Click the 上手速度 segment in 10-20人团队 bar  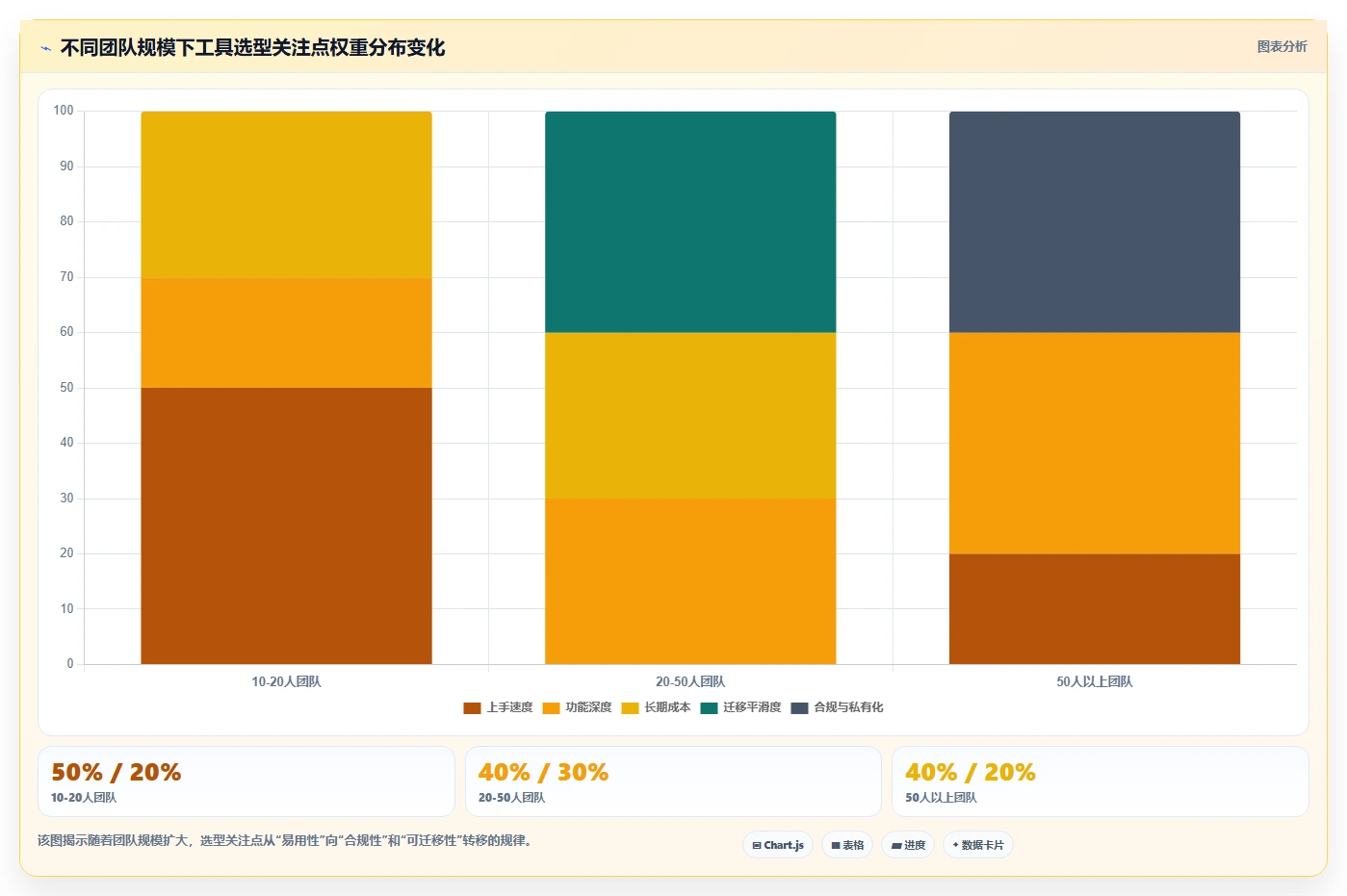pos(286,525)
